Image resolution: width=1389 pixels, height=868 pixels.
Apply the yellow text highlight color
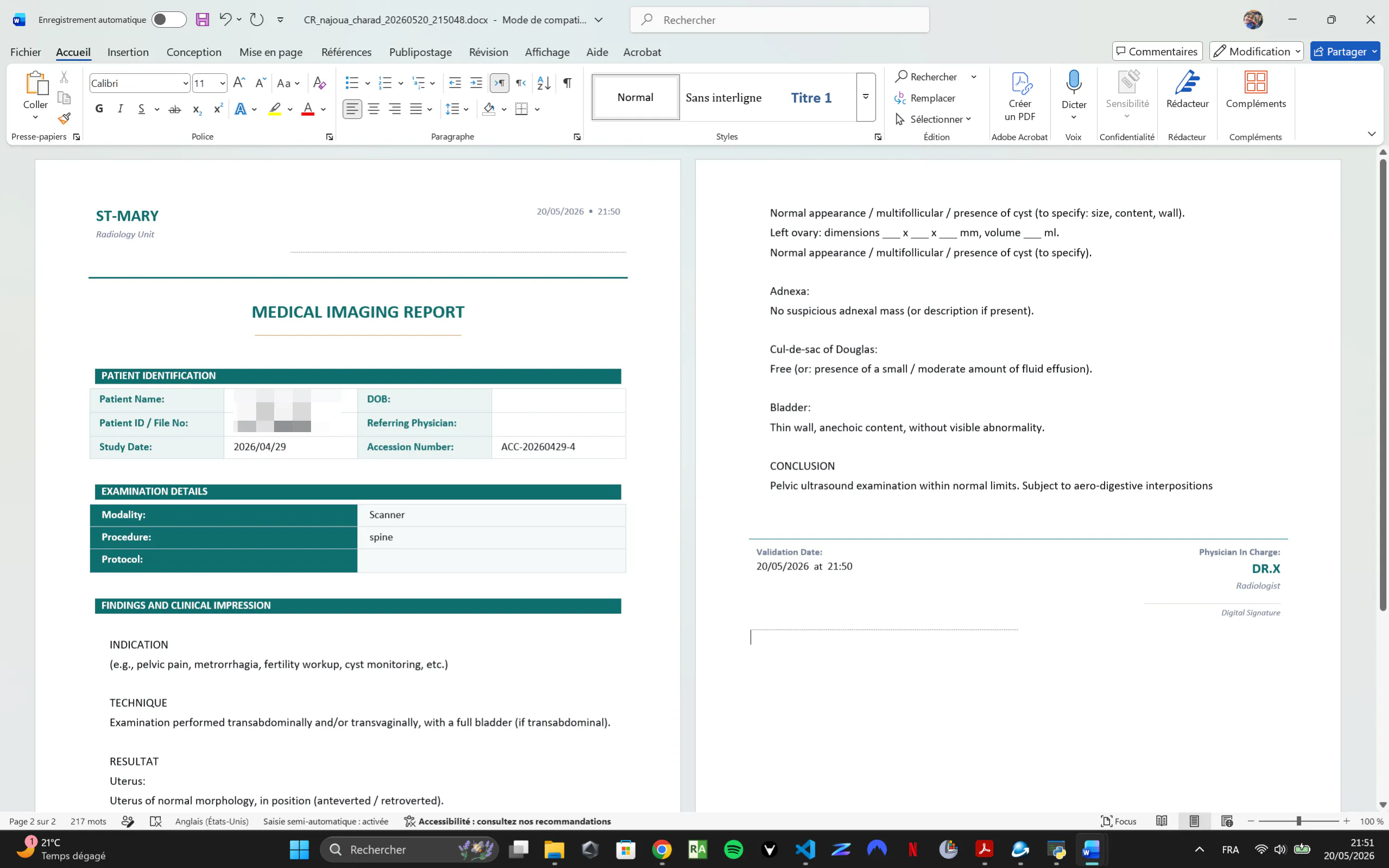275,109
